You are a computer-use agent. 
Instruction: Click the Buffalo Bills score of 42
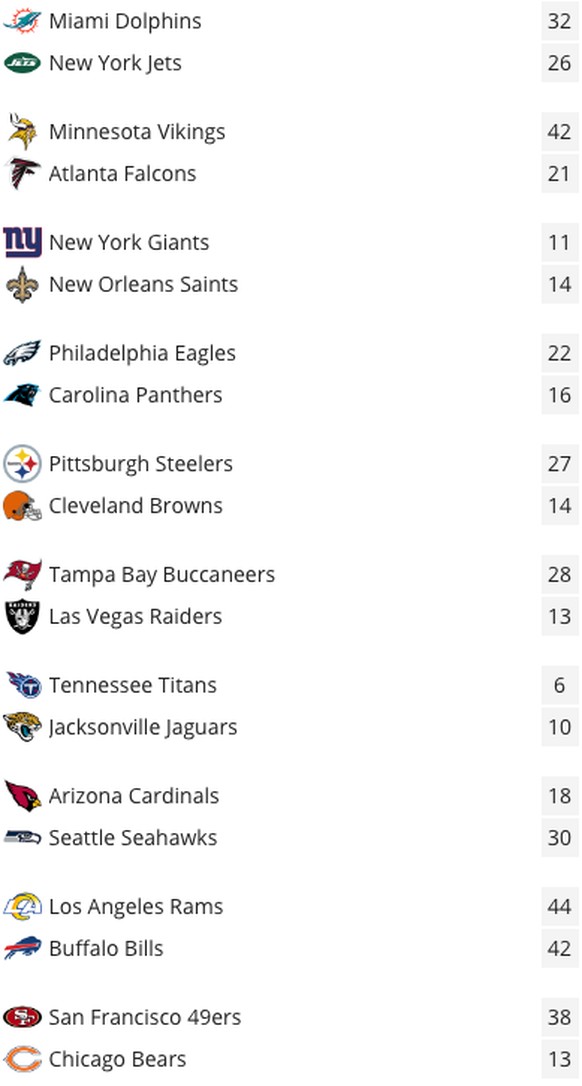pyautogui.click(x=559, y=948)
